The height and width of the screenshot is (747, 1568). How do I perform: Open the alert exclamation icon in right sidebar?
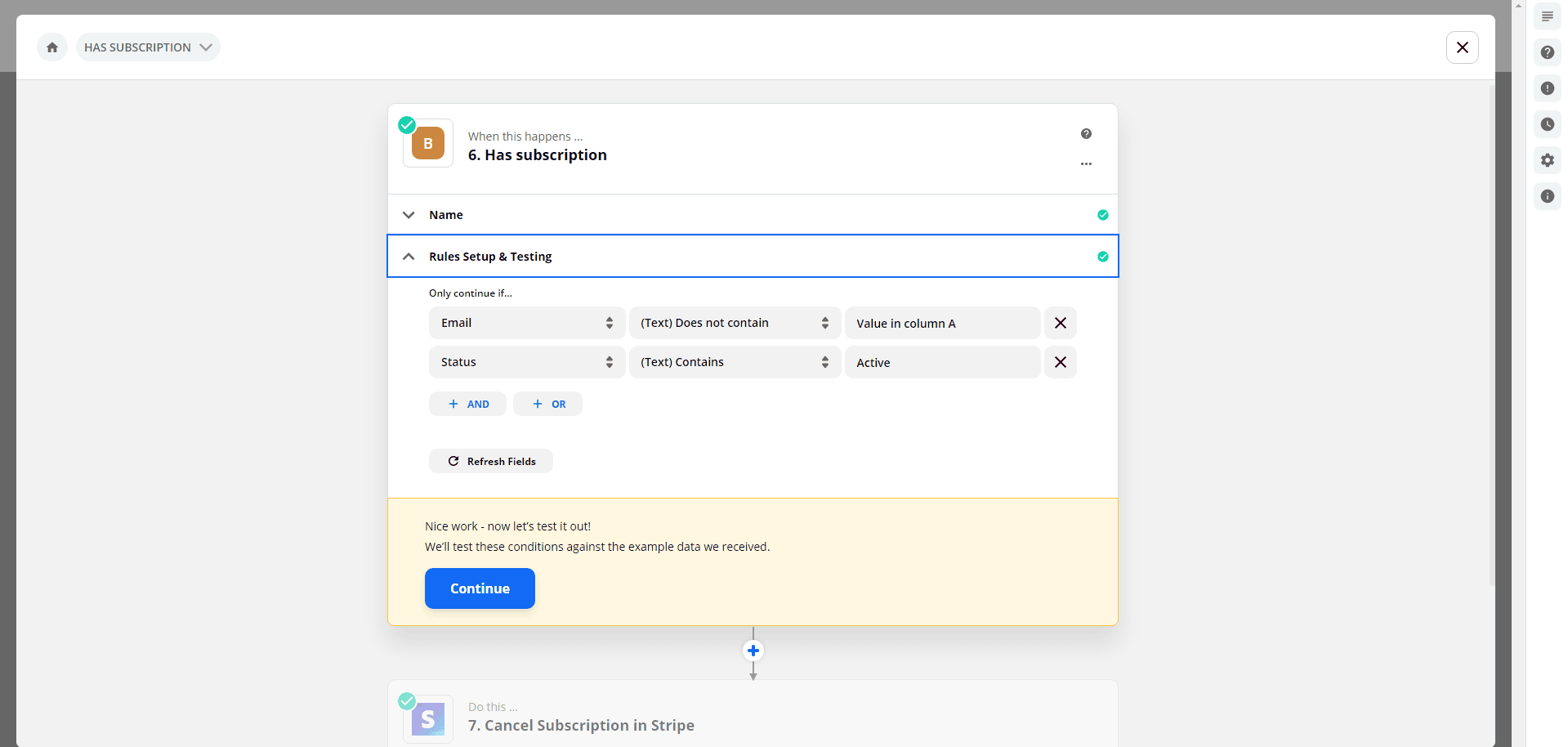[x=1548, y=88]
